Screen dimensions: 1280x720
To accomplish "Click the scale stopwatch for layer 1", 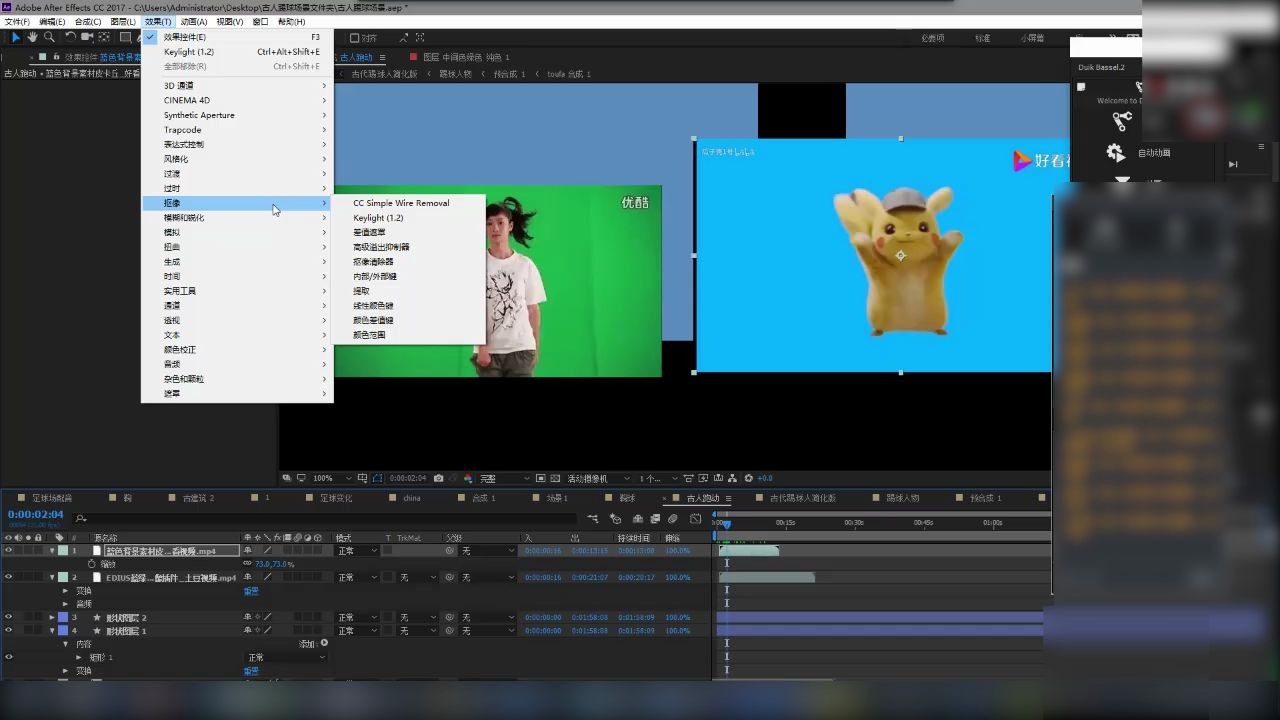I will [92, 564].
